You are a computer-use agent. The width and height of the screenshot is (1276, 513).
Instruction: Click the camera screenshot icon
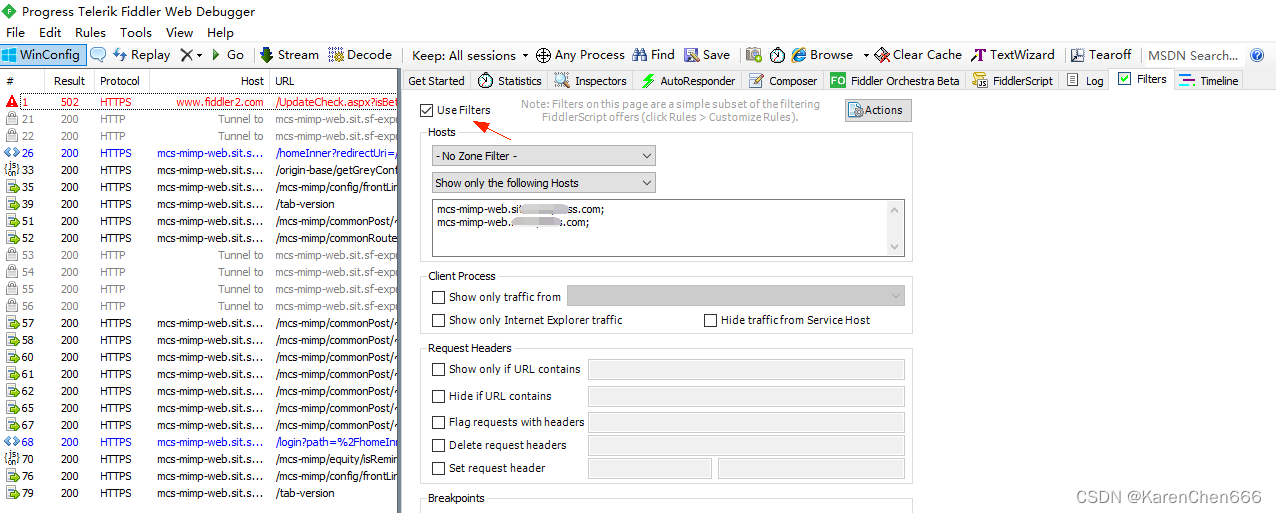[754, 55]
